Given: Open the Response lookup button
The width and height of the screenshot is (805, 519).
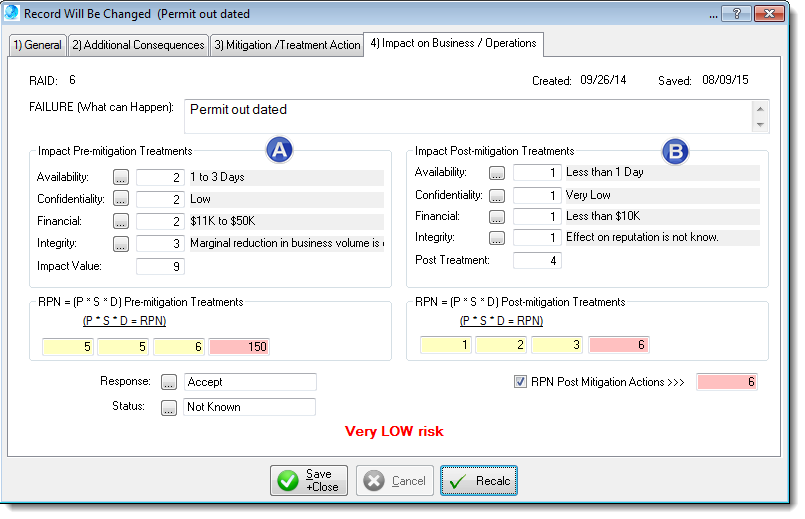Looking at the screenshot, I should pyautogui.click(x=168, y=382).
